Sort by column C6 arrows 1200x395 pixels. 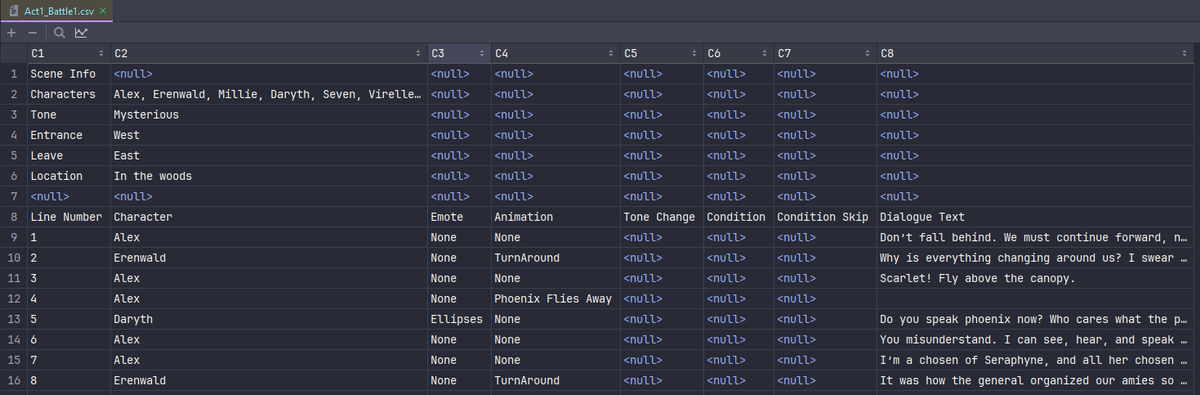coord(764,53)
